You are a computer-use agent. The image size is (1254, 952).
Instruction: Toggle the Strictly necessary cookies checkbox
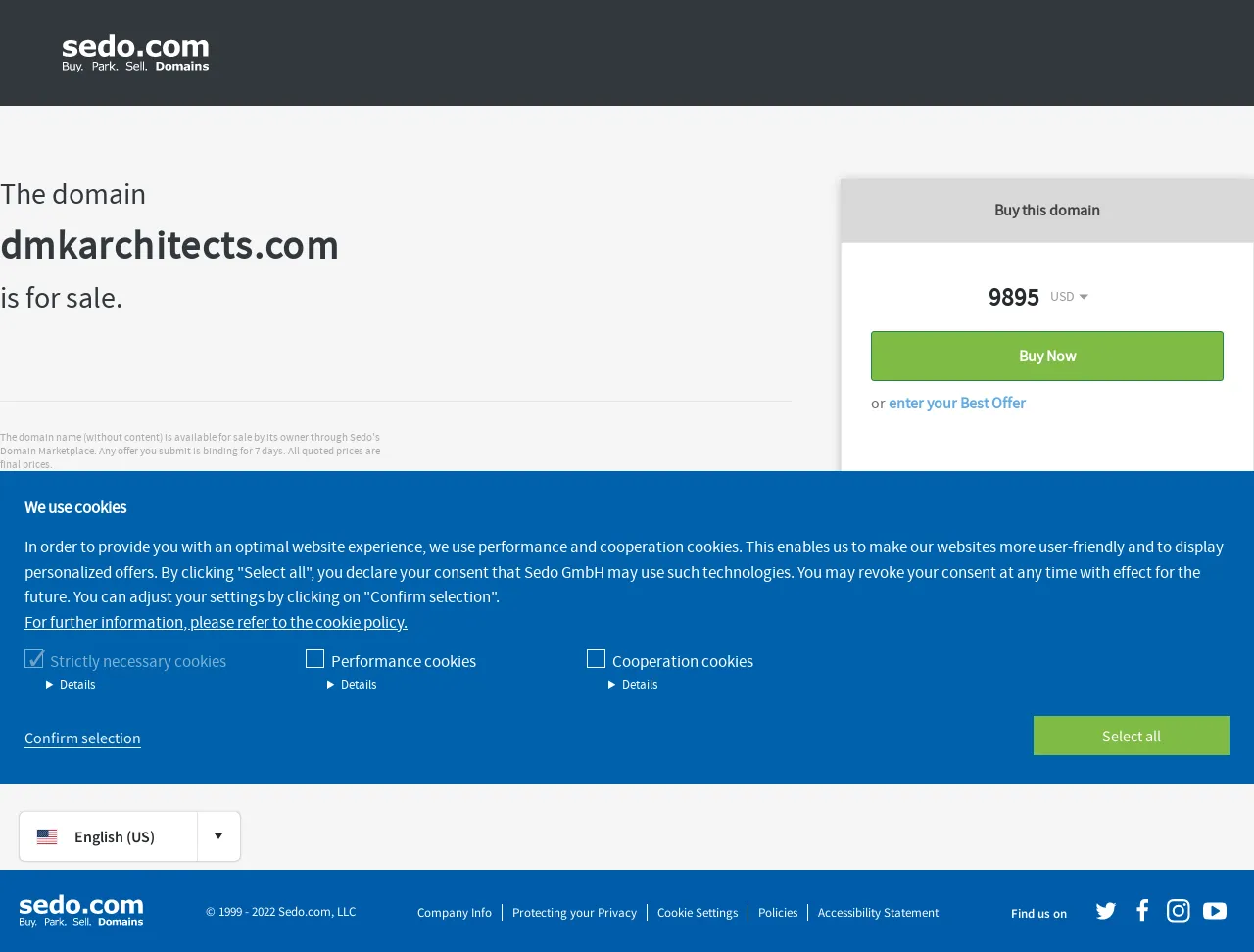click(34, 659)
